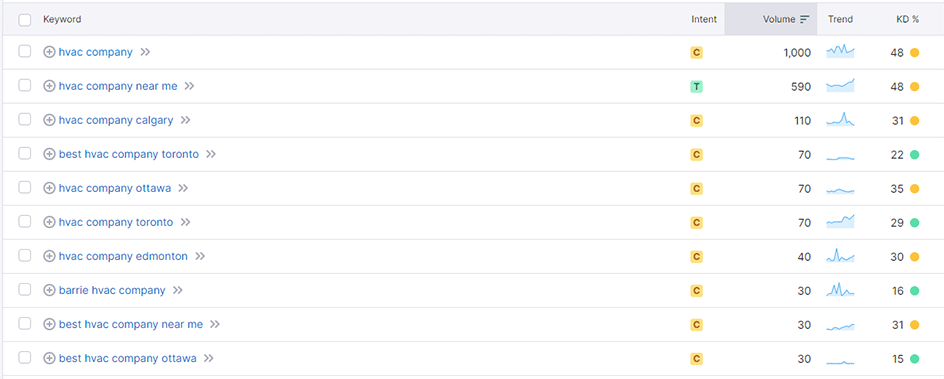Click the plus icon beside hvac company
This screenshot has height=379, width=944.
49,52
